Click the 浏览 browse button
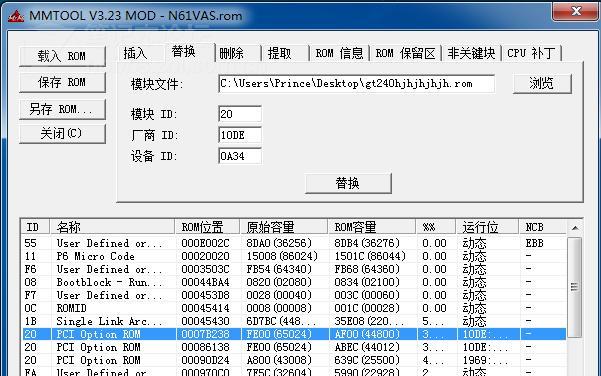 point(542,84)
